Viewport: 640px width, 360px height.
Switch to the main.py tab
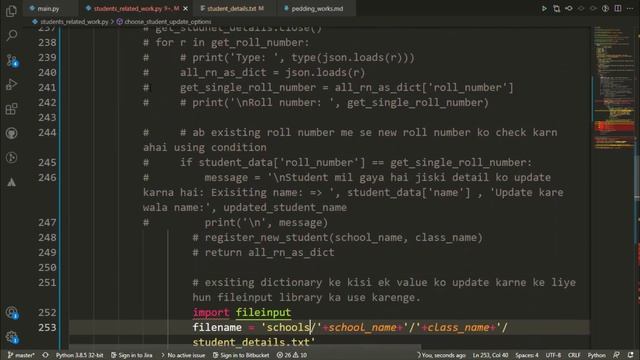[x=48, y=9]
